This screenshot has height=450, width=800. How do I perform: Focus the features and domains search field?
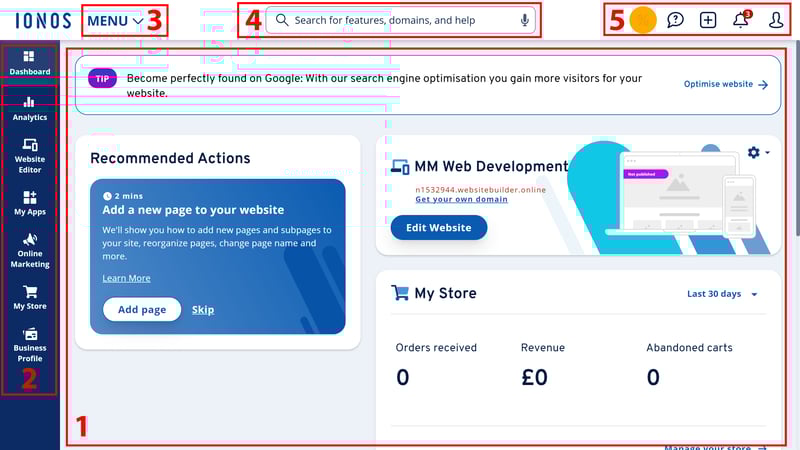tap(401, 20)
